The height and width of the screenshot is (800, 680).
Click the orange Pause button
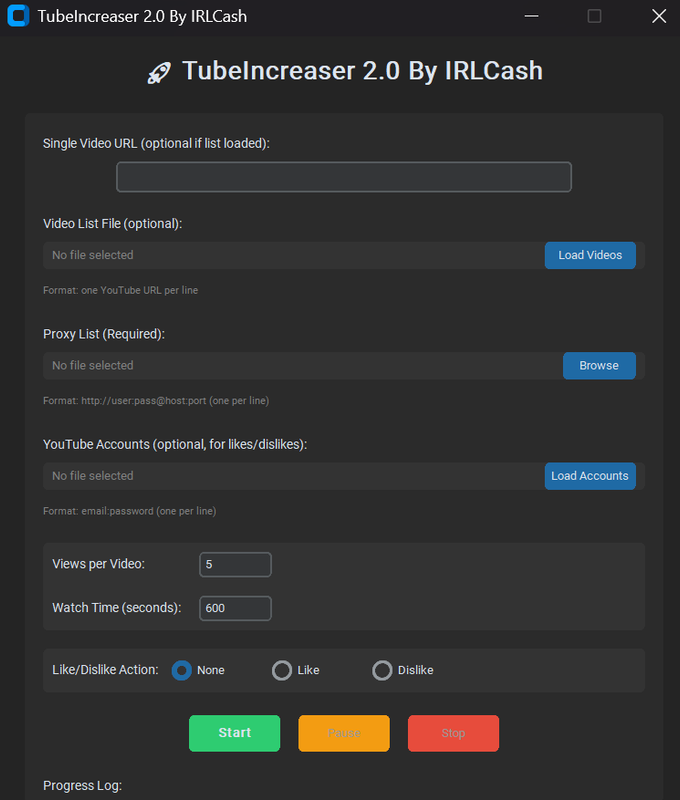pyautogui.click(x=344, y=733)
